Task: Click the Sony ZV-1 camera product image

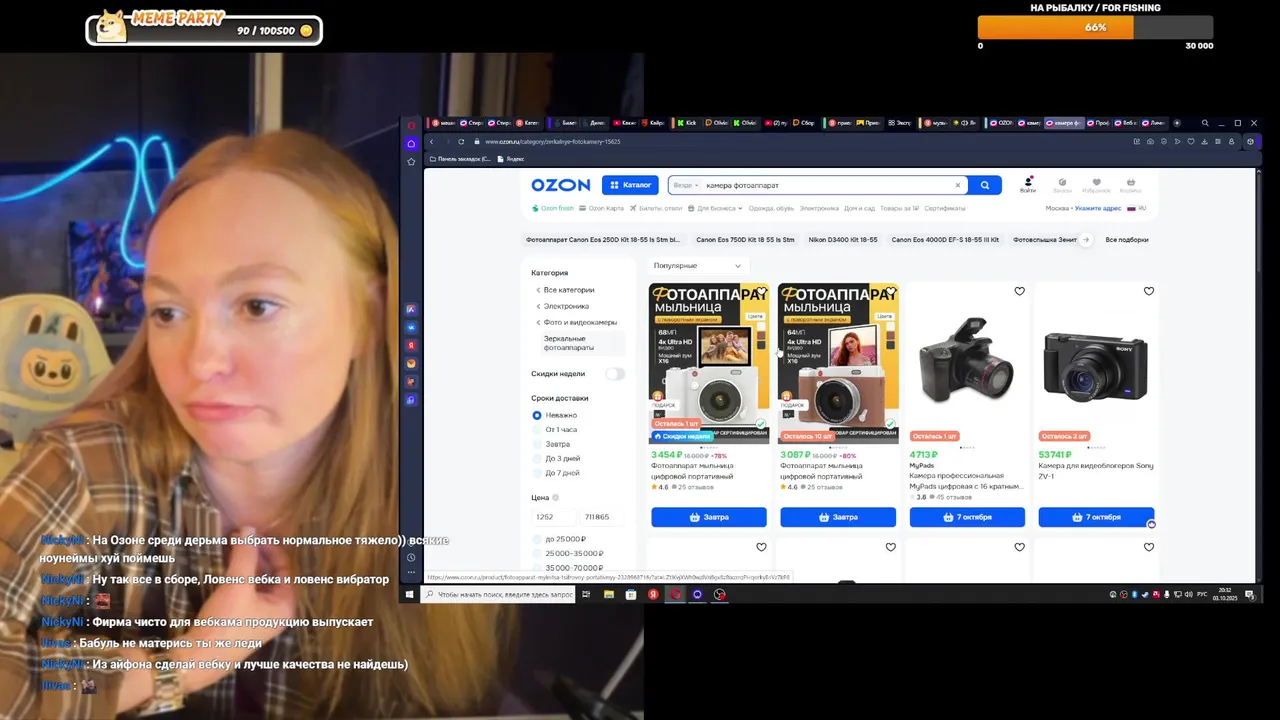Action: [1096, 364]
